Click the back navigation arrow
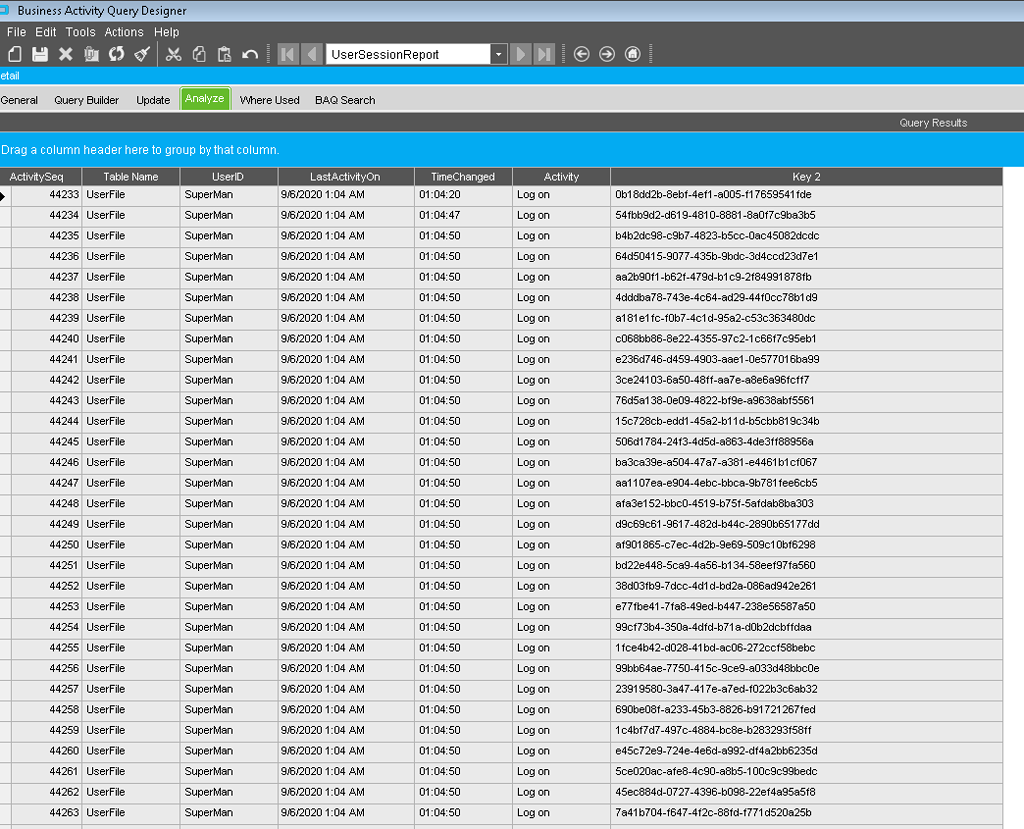This screenshot has height=829, width=1024. [x=583, y=54]
